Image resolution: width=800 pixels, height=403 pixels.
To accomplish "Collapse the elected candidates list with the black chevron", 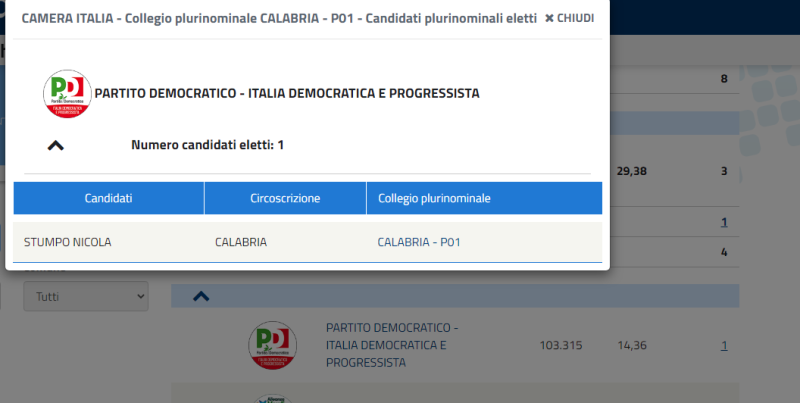I will pyautogui.click(x=56, y=145).
